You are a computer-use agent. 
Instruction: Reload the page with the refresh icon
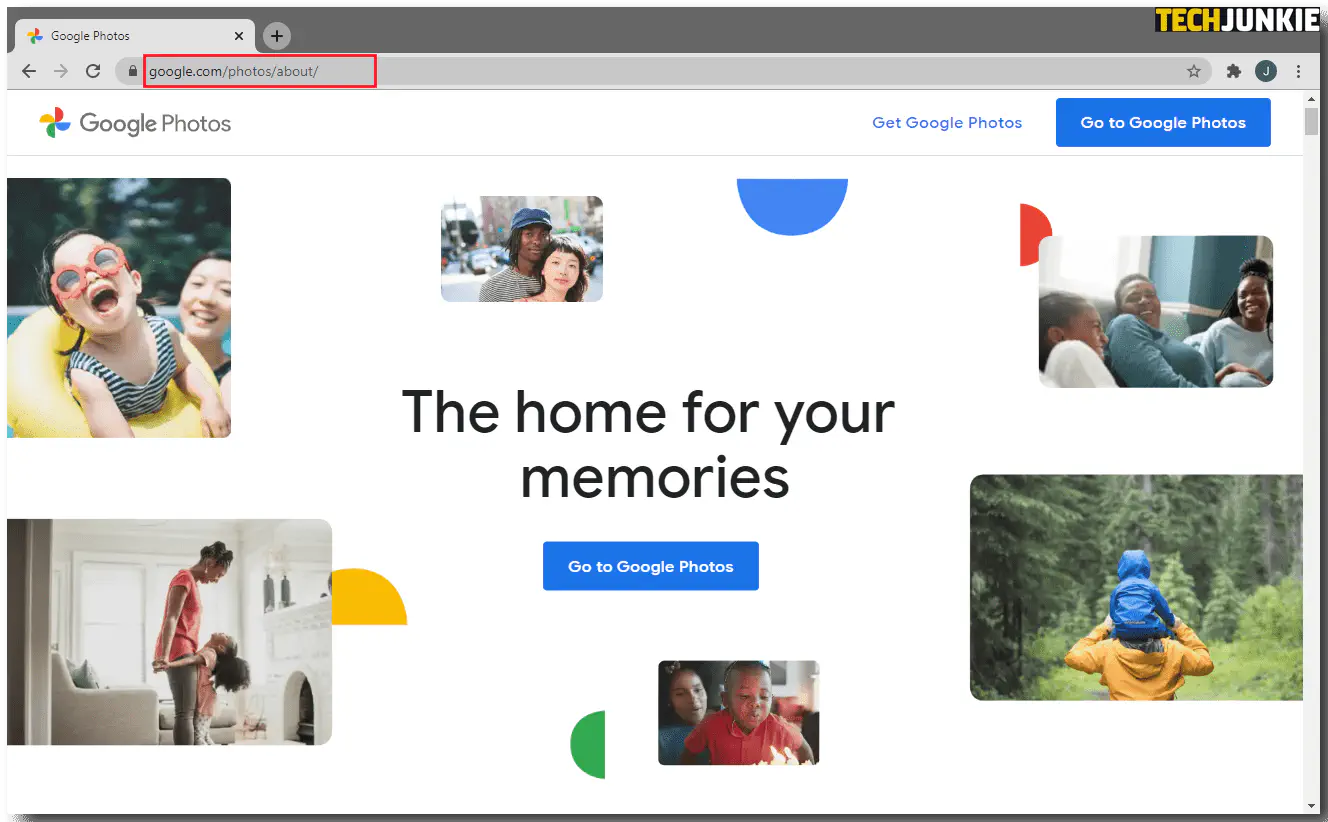(x=93, y=71)
